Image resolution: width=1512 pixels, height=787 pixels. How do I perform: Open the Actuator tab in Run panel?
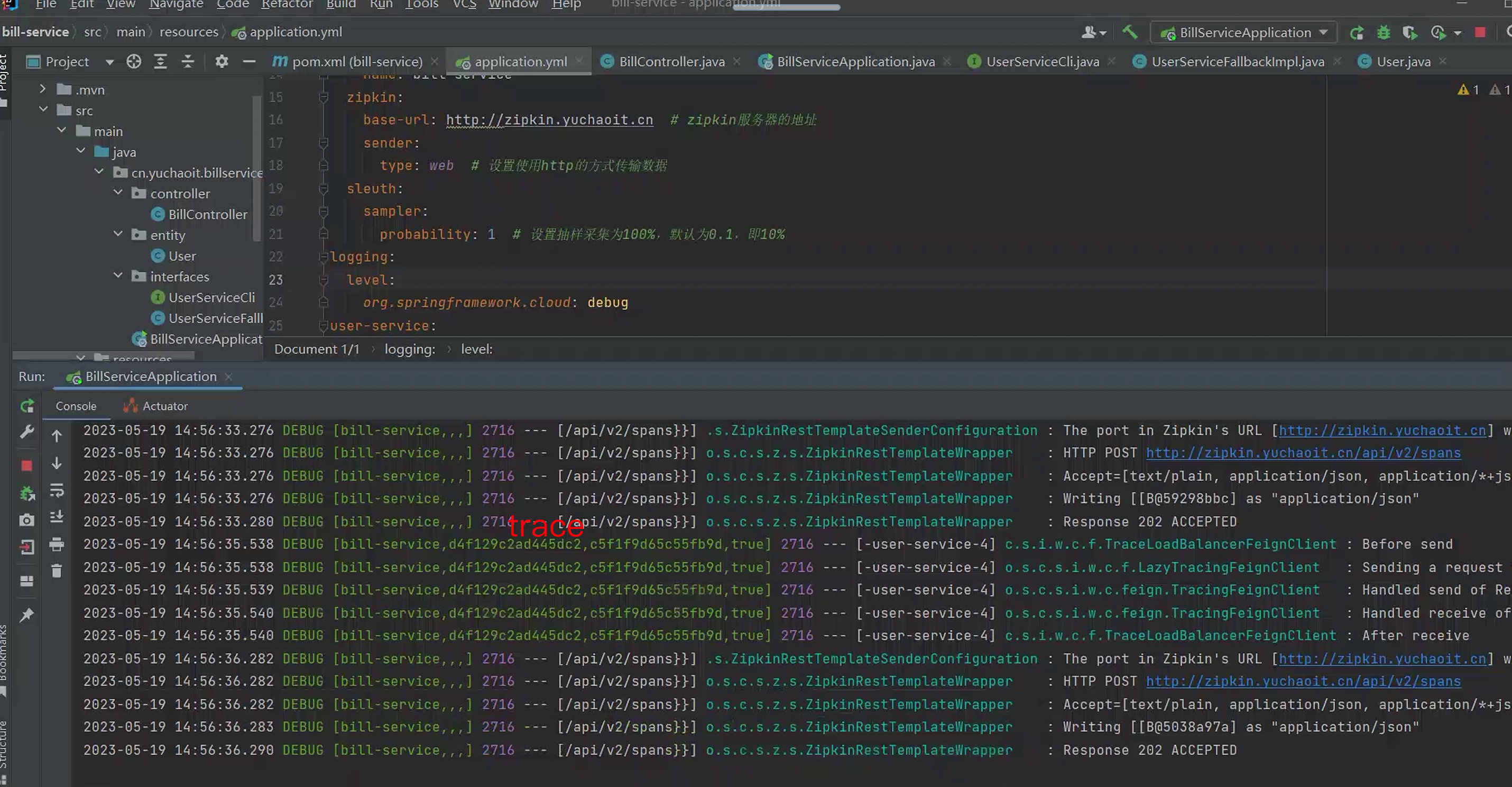pos(164,406)
